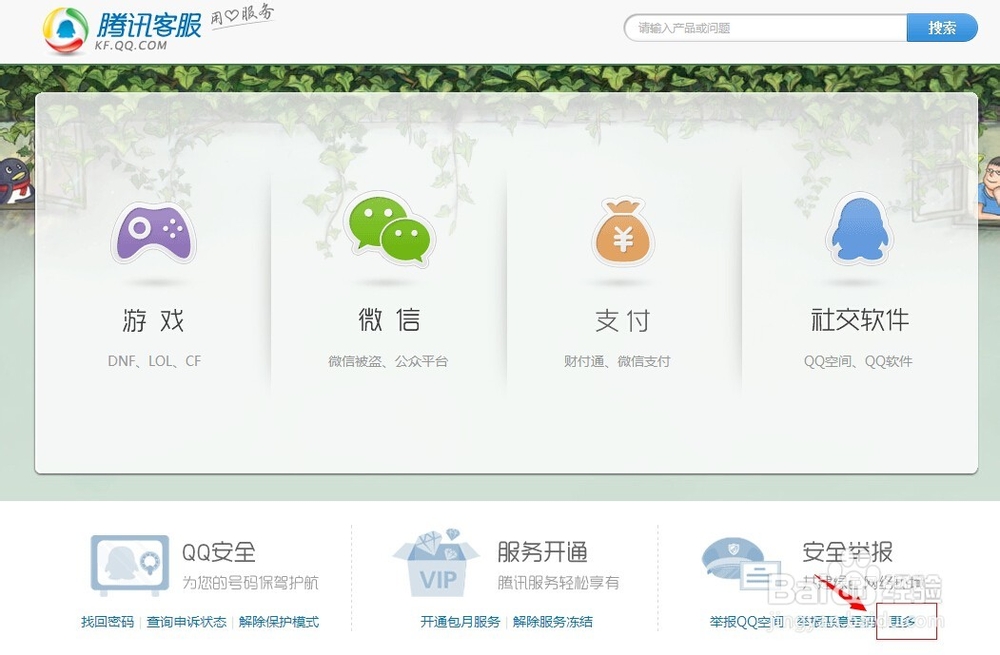This screenshot has width=1000, height=655.
Task: Open the yen money bag payment icon
Action: [622, 232]
